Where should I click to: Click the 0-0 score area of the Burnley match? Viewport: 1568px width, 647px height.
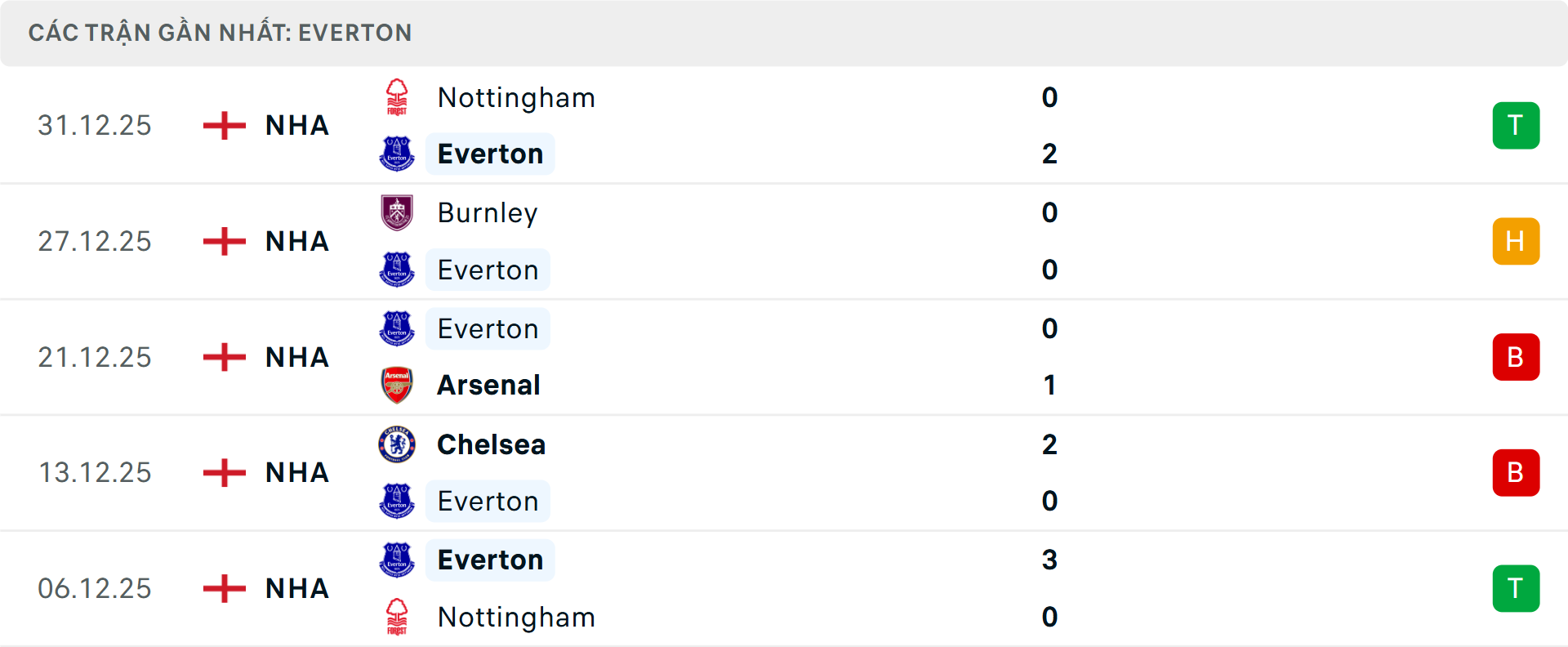pyautogui.click(x=1050, y=241)
